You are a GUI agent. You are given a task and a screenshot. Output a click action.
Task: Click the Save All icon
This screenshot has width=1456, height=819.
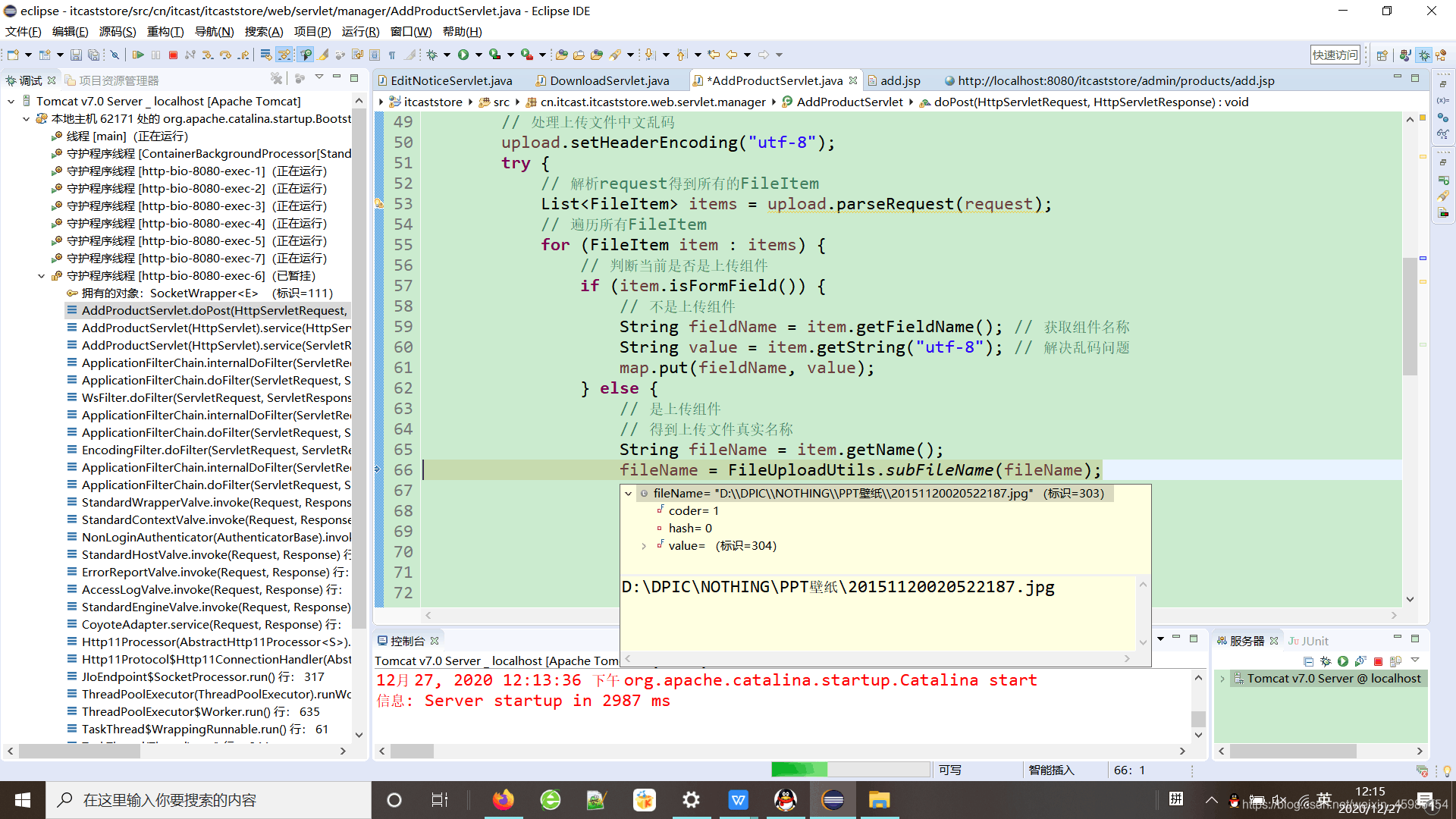pos(93,55)
